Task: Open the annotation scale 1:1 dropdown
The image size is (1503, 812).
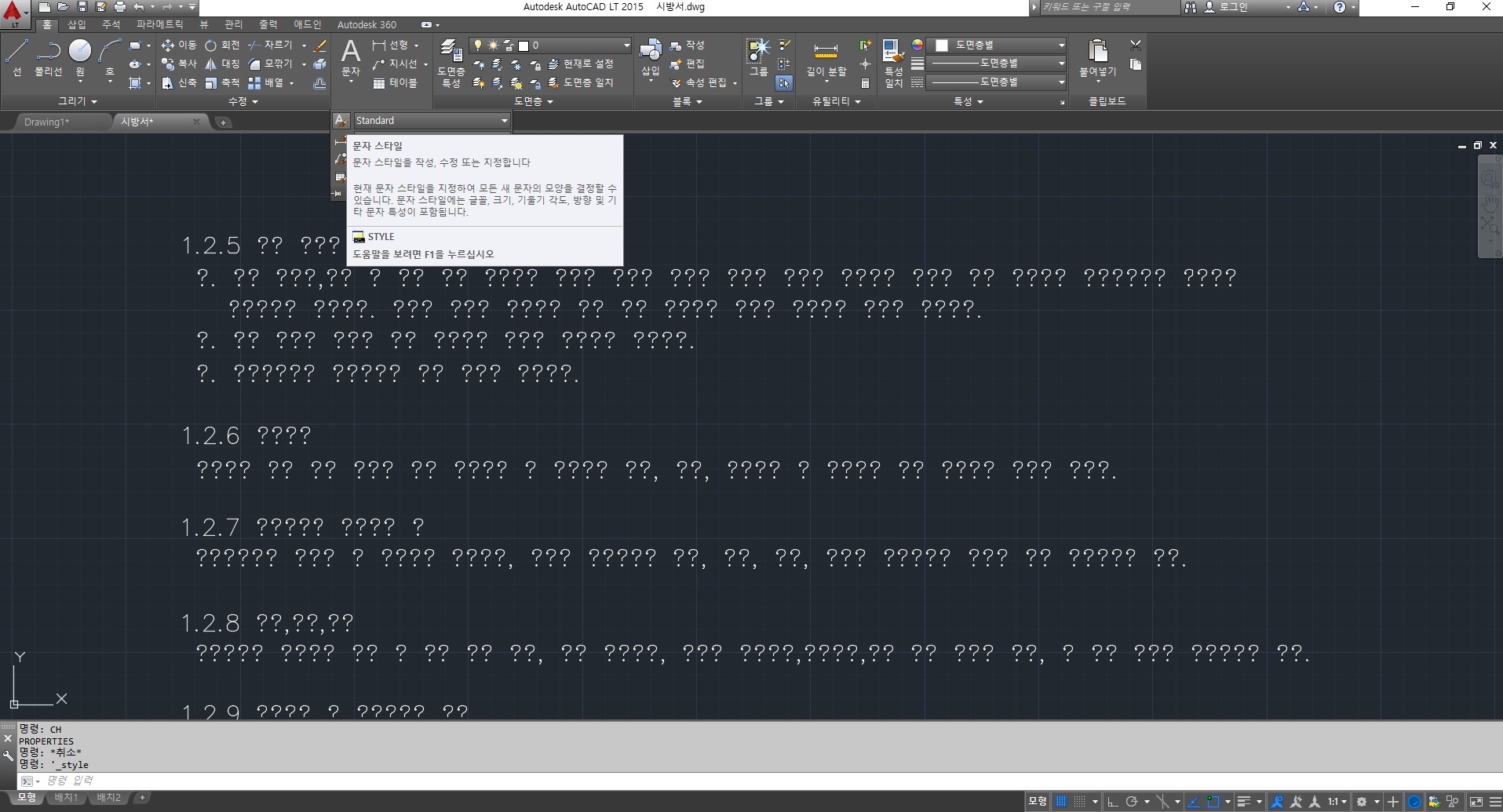Action: tap(1337, 802)
